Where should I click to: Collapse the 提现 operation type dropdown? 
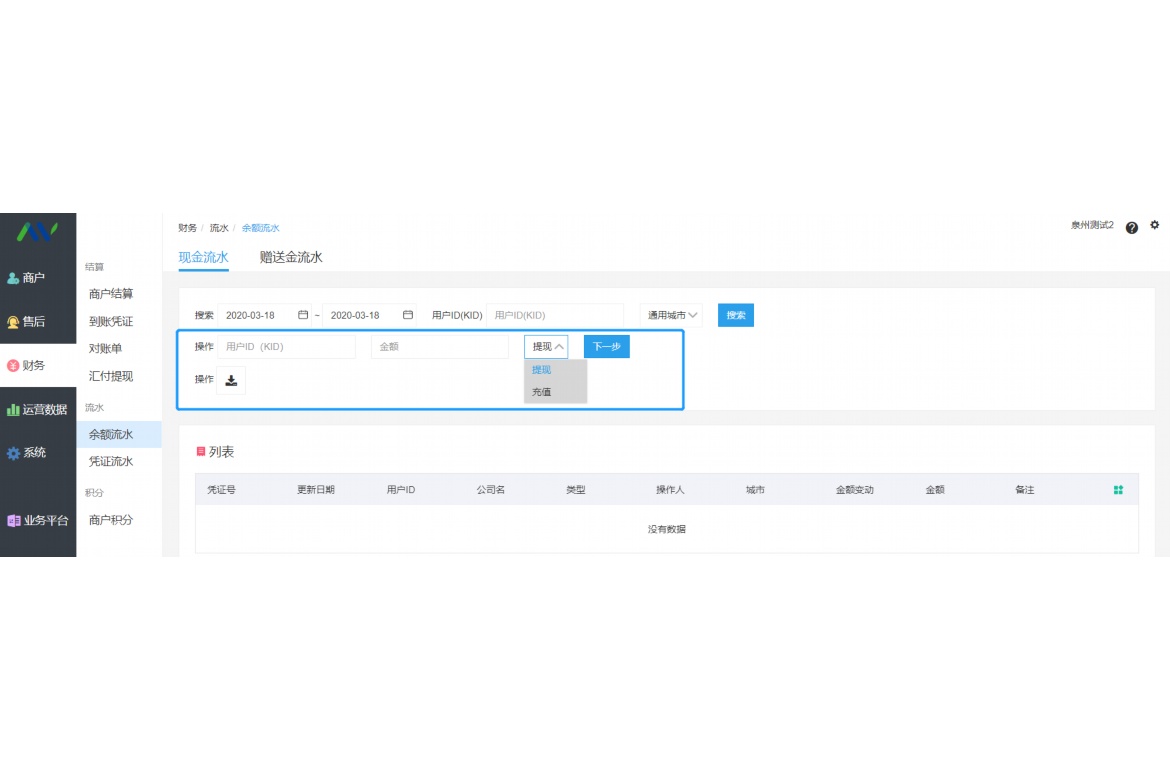tap(546, 347)
